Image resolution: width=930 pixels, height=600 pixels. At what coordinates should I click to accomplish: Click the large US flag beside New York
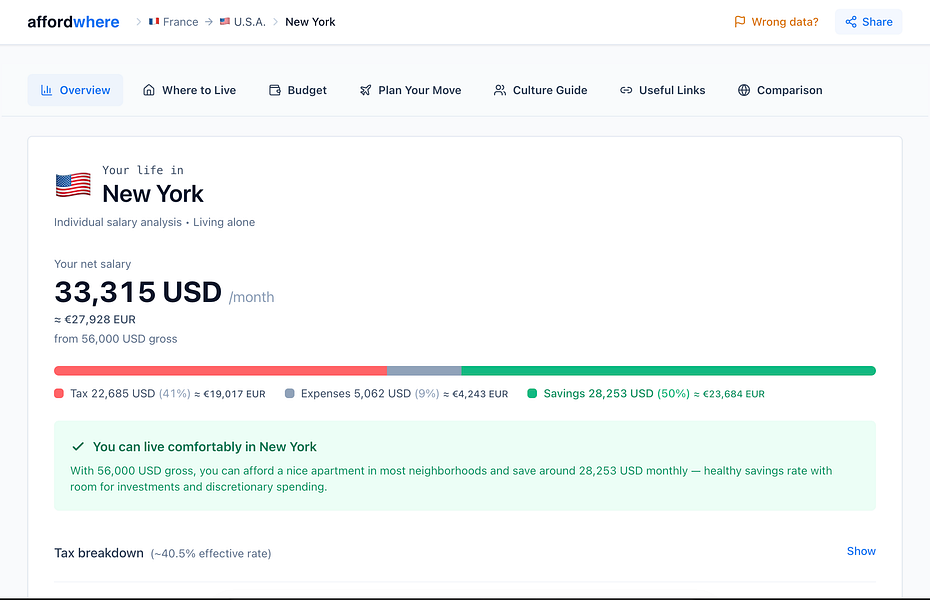[73, 185]
